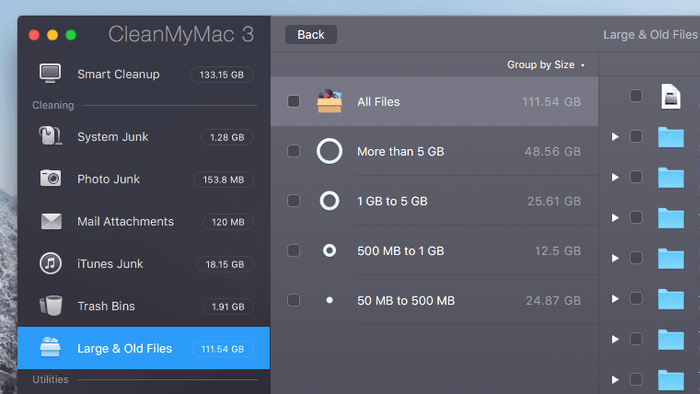Click the document file icon in file list
The image size is (700, 394).
(671, 96)
